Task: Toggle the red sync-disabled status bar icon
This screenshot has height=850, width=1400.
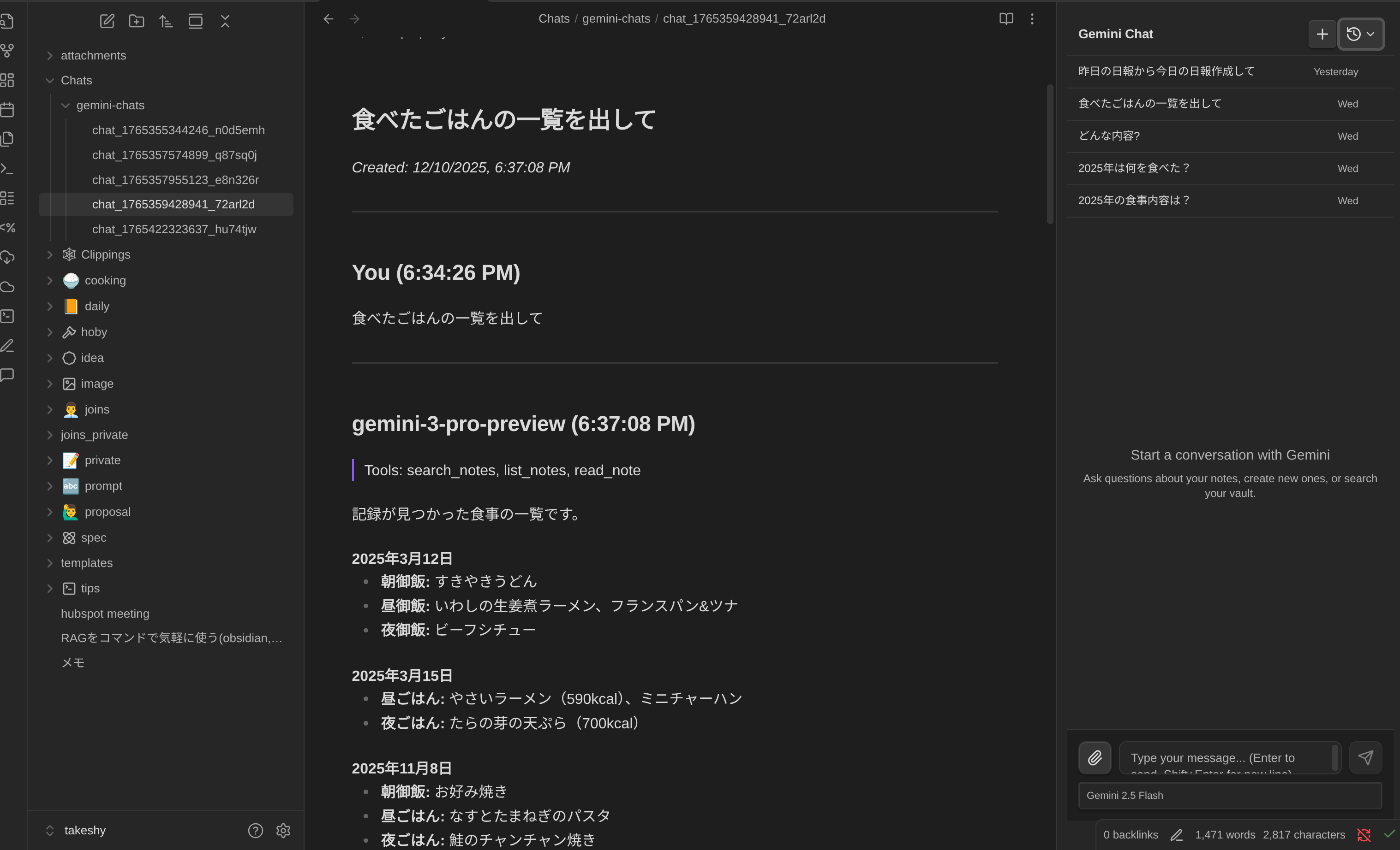Action: pyautogui.click(x=1363, y=834)
